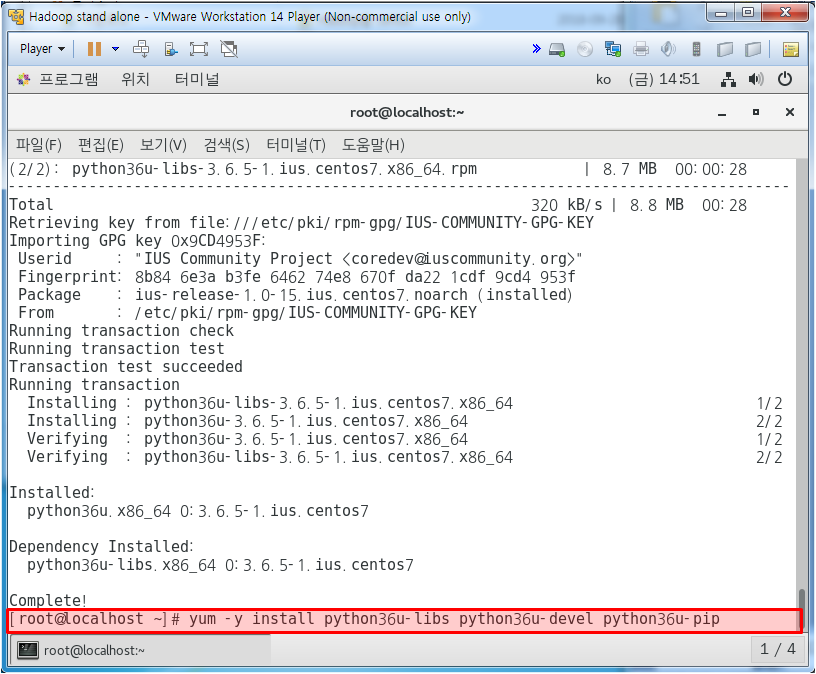Minimize the root@localhost terminal window
The height and width of the screenshot is (674, 816).
coord(722,113)
